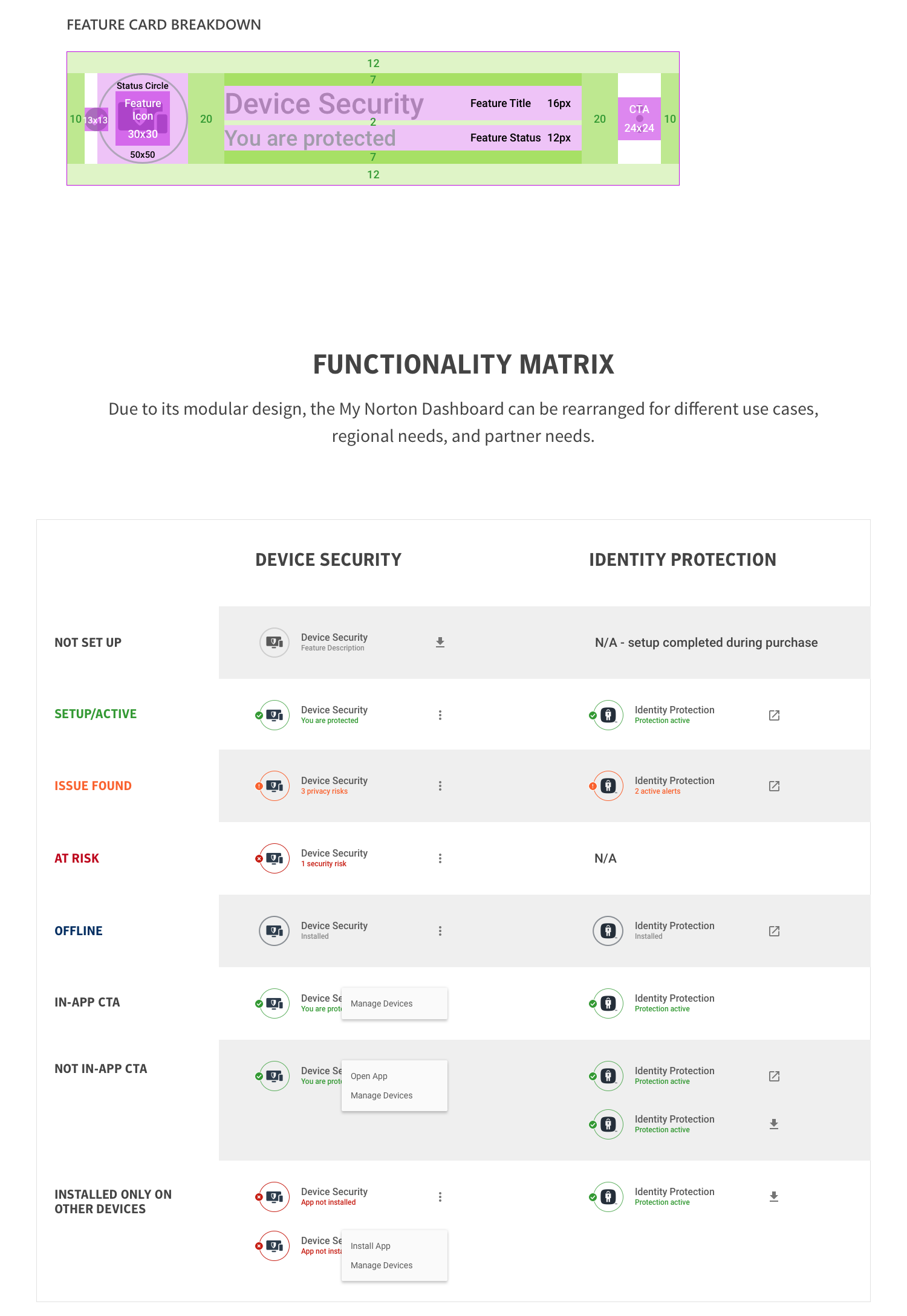Viewport: 907px width, 1316px height.
Task: Choose Install App from popup menu
Action: 371,1246
